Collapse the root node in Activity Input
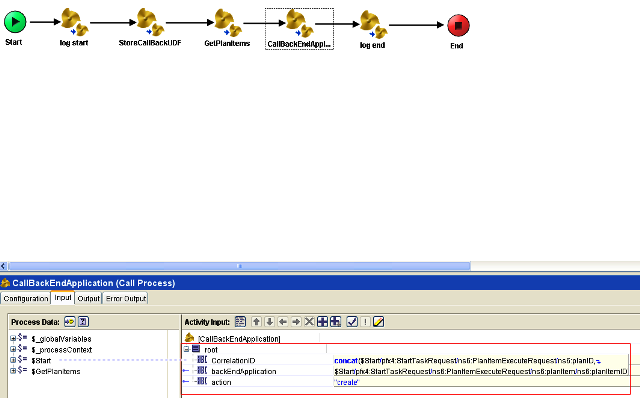Screen dimensions: 640x398 pos(187,349)
